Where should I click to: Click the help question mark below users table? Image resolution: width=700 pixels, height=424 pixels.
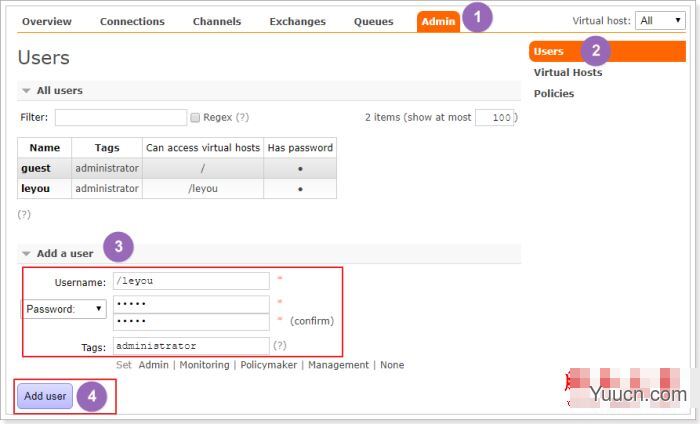(24, 215)
